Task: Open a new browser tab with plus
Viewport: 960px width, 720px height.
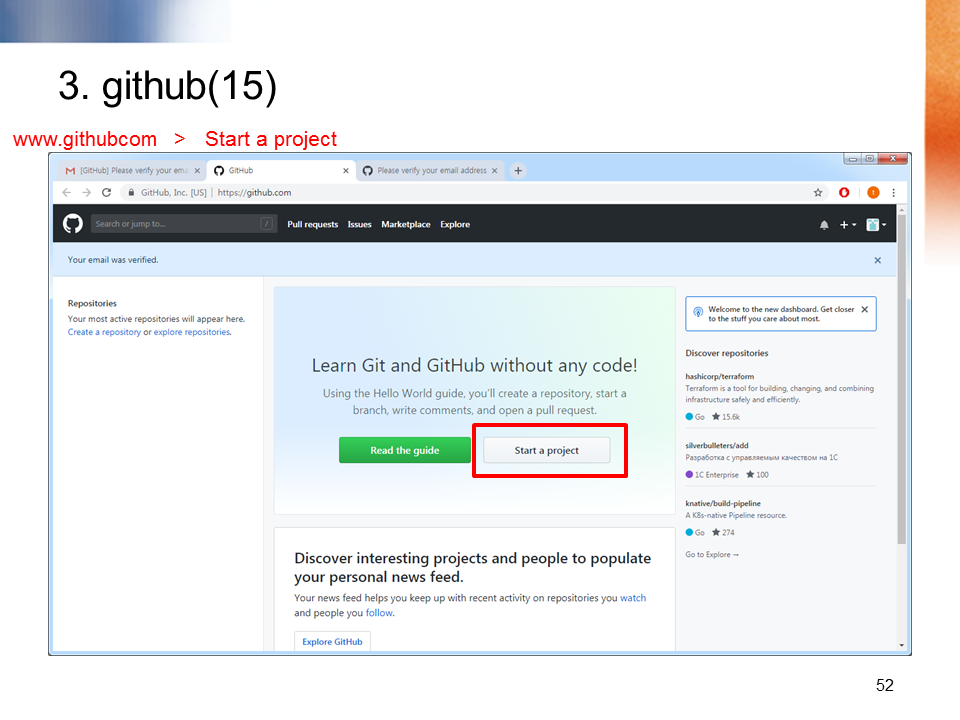Action: [x=518, y=171]
